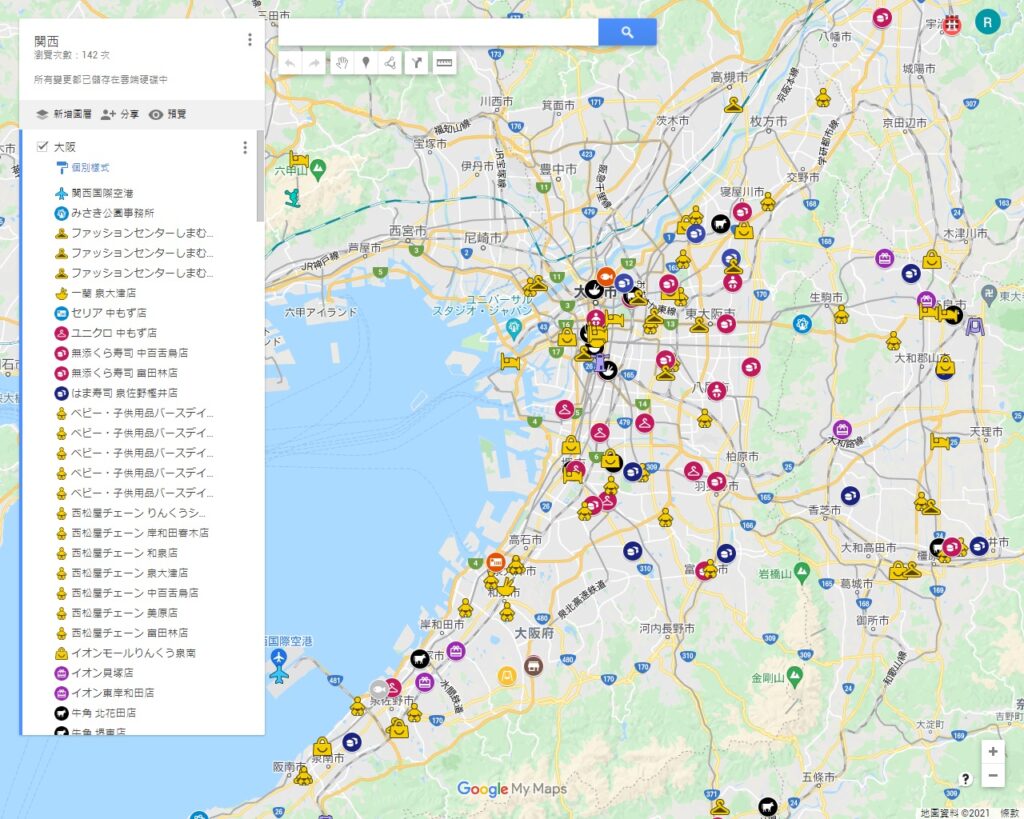
Task: Select 西松屋チェーン 泉大津店 in the list
Action: click(130, 573)
